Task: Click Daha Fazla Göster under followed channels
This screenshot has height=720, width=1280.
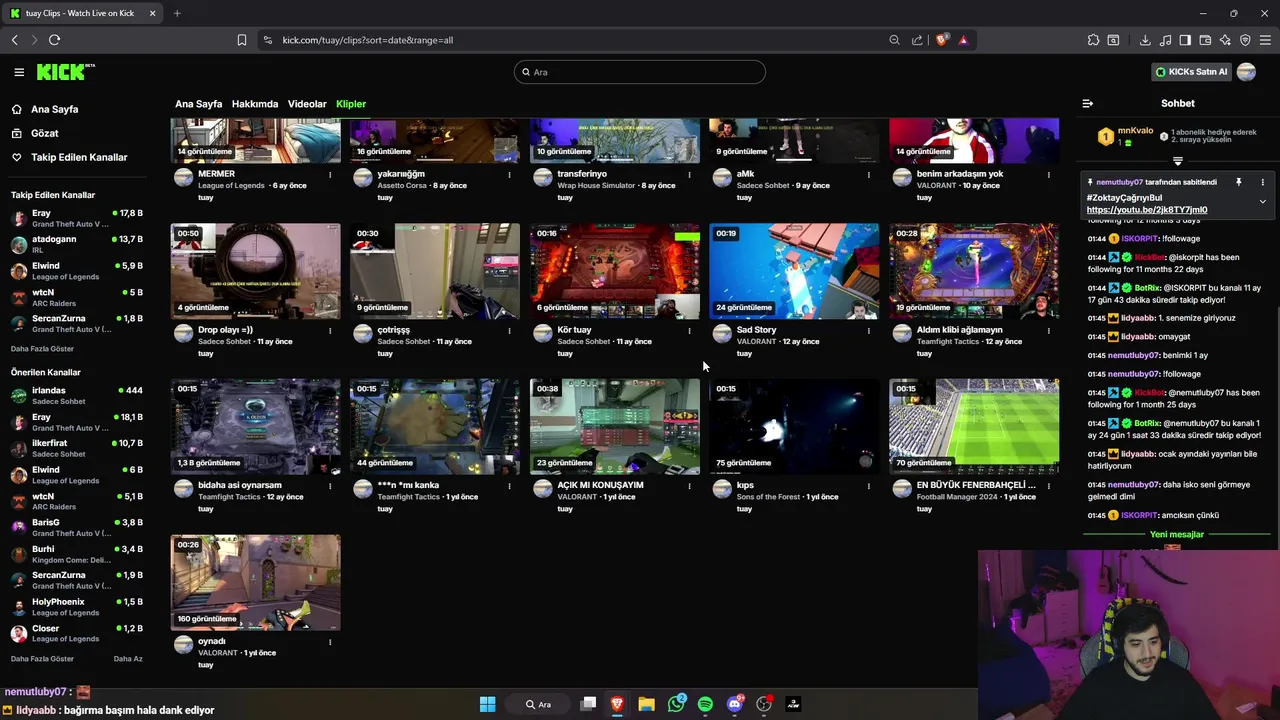Action: point(42,349)
